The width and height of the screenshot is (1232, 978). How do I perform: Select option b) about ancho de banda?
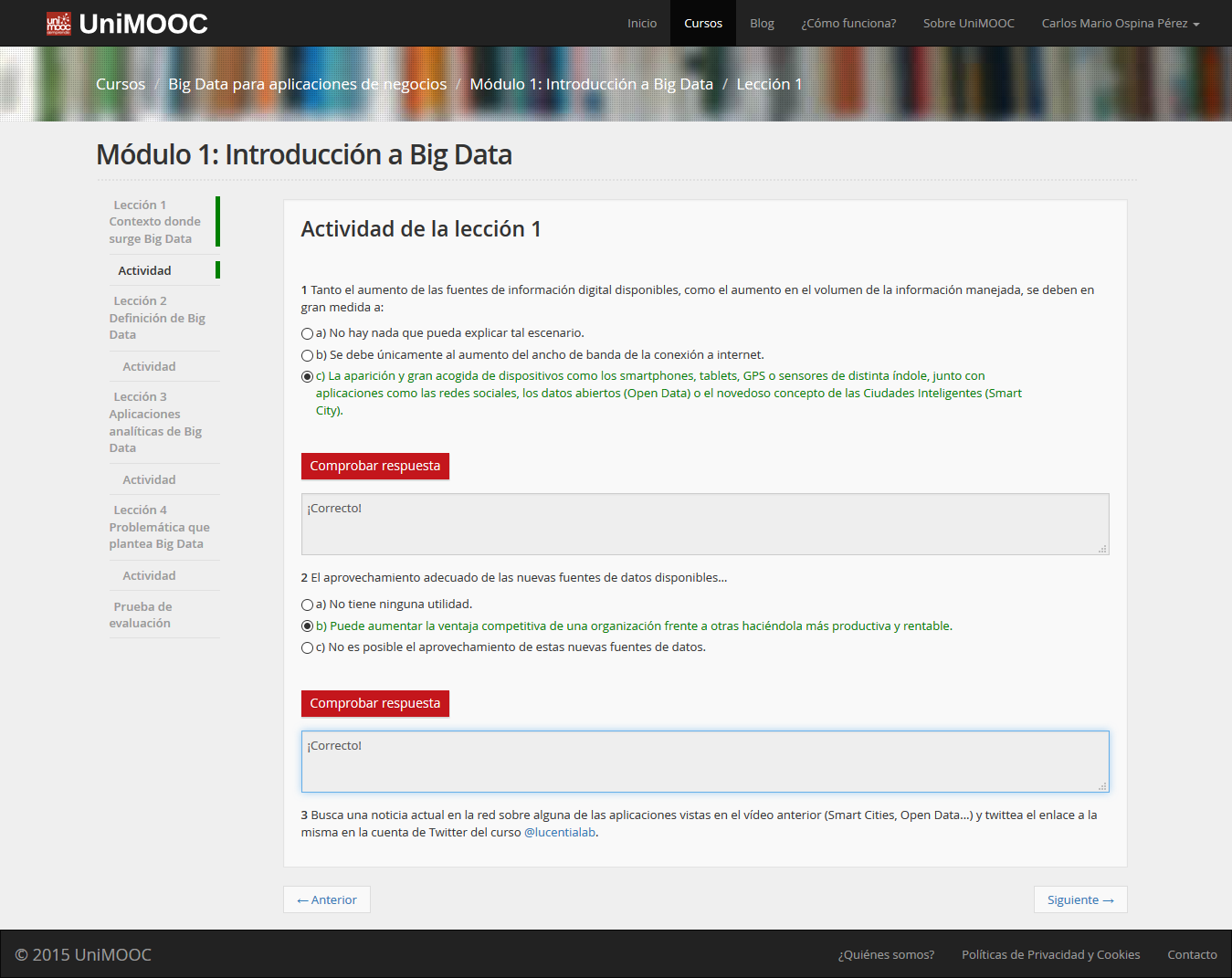pos(308,356)
